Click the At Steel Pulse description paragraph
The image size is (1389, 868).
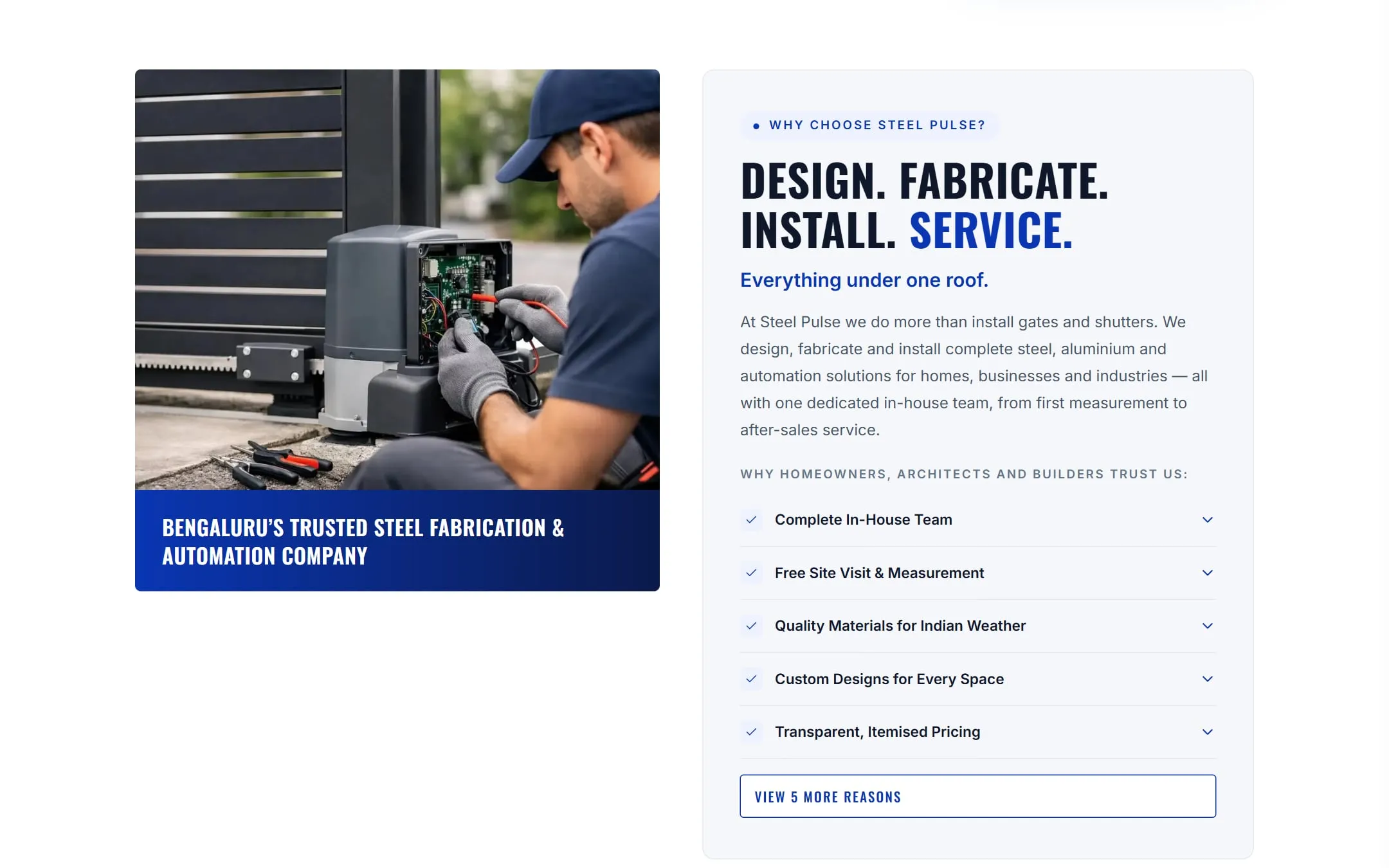974,376
